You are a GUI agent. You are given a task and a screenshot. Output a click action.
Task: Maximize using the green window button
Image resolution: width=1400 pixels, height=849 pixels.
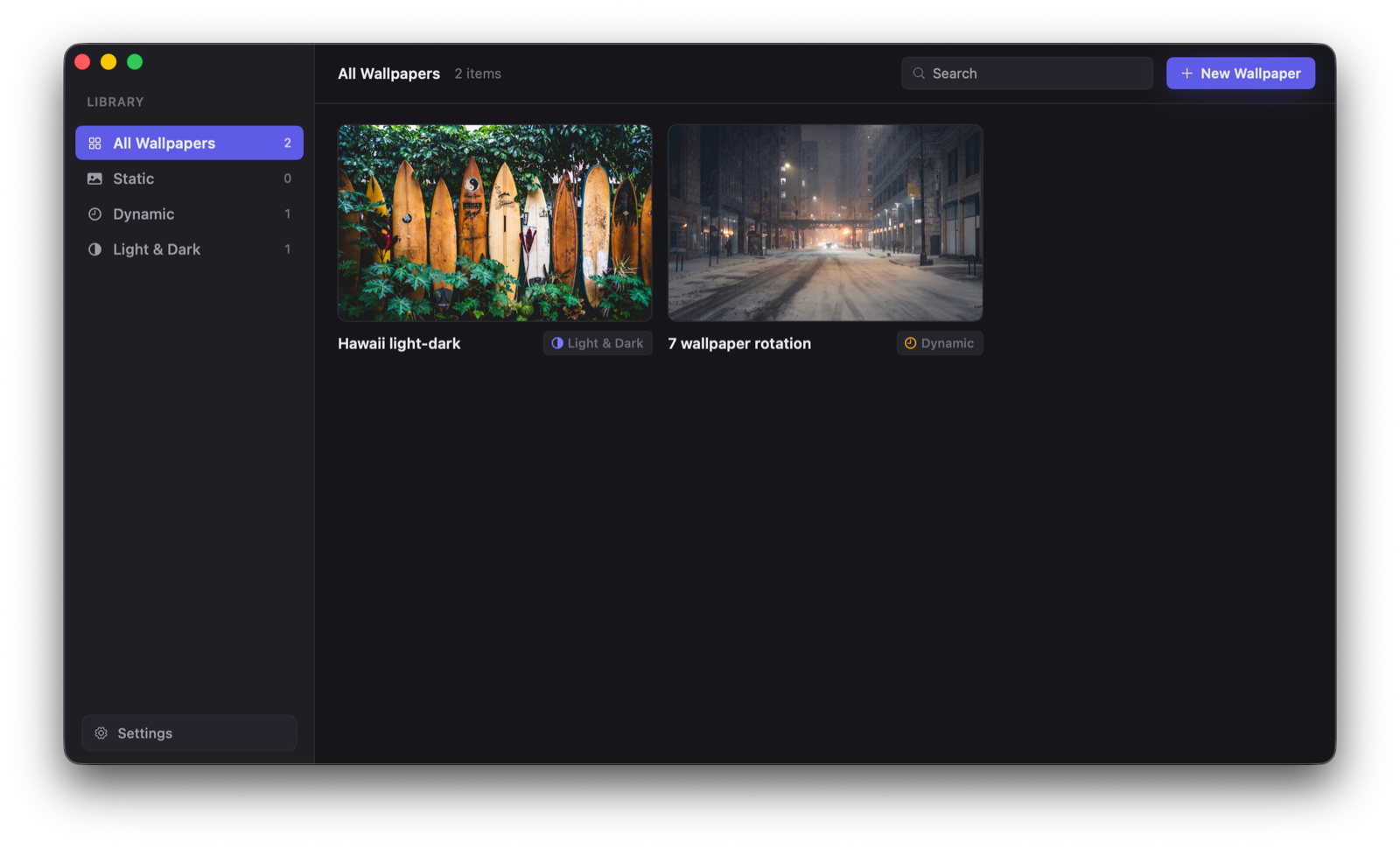pyautogui.click(x=135, y=61)
